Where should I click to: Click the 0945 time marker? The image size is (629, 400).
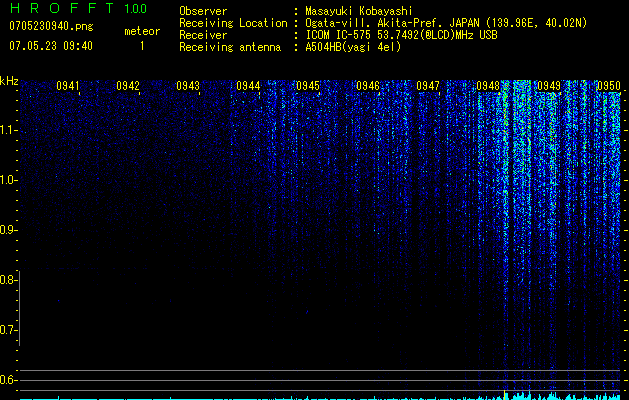click(x=308, y=86)
